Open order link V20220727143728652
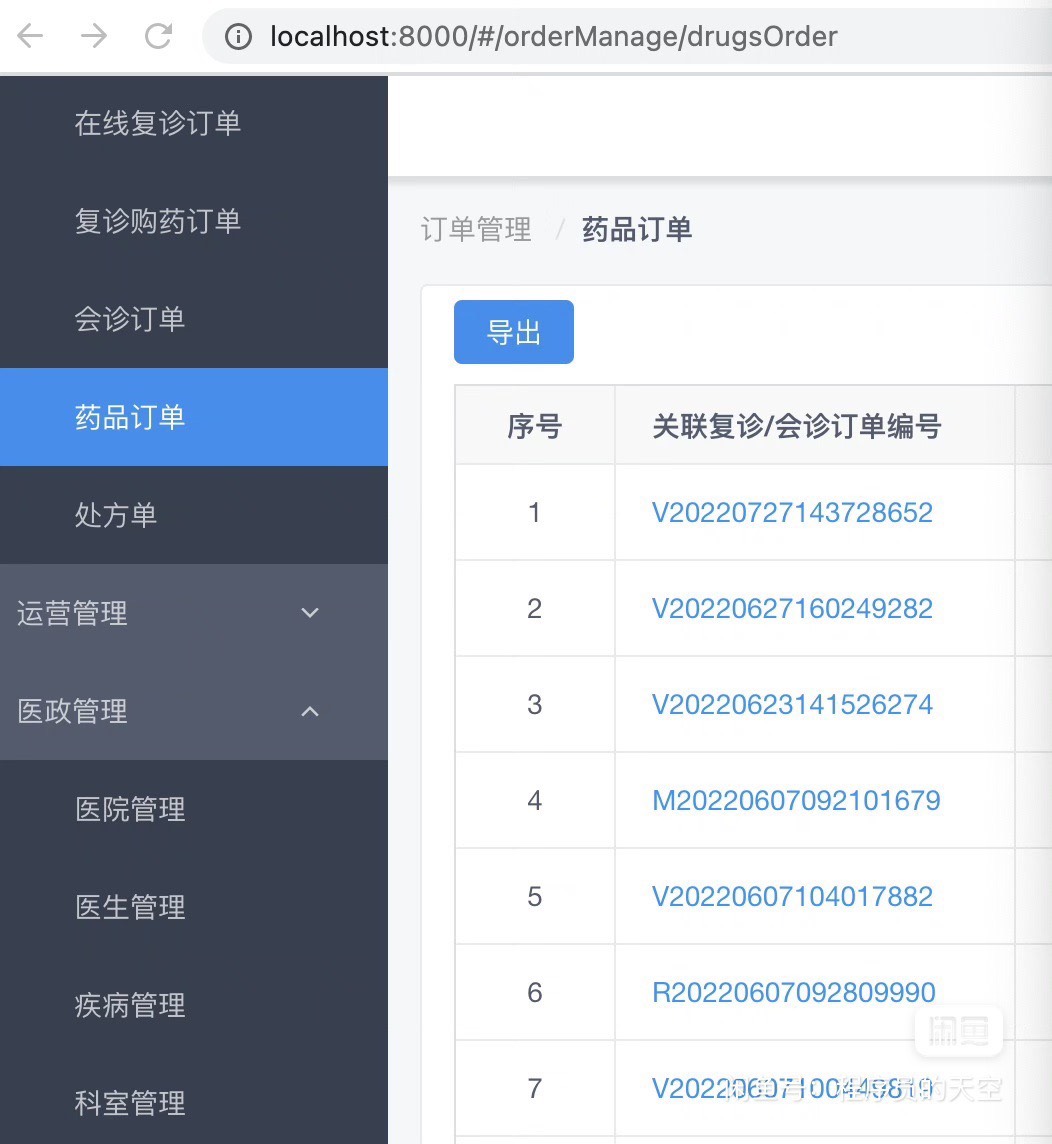 coord(791,512)
